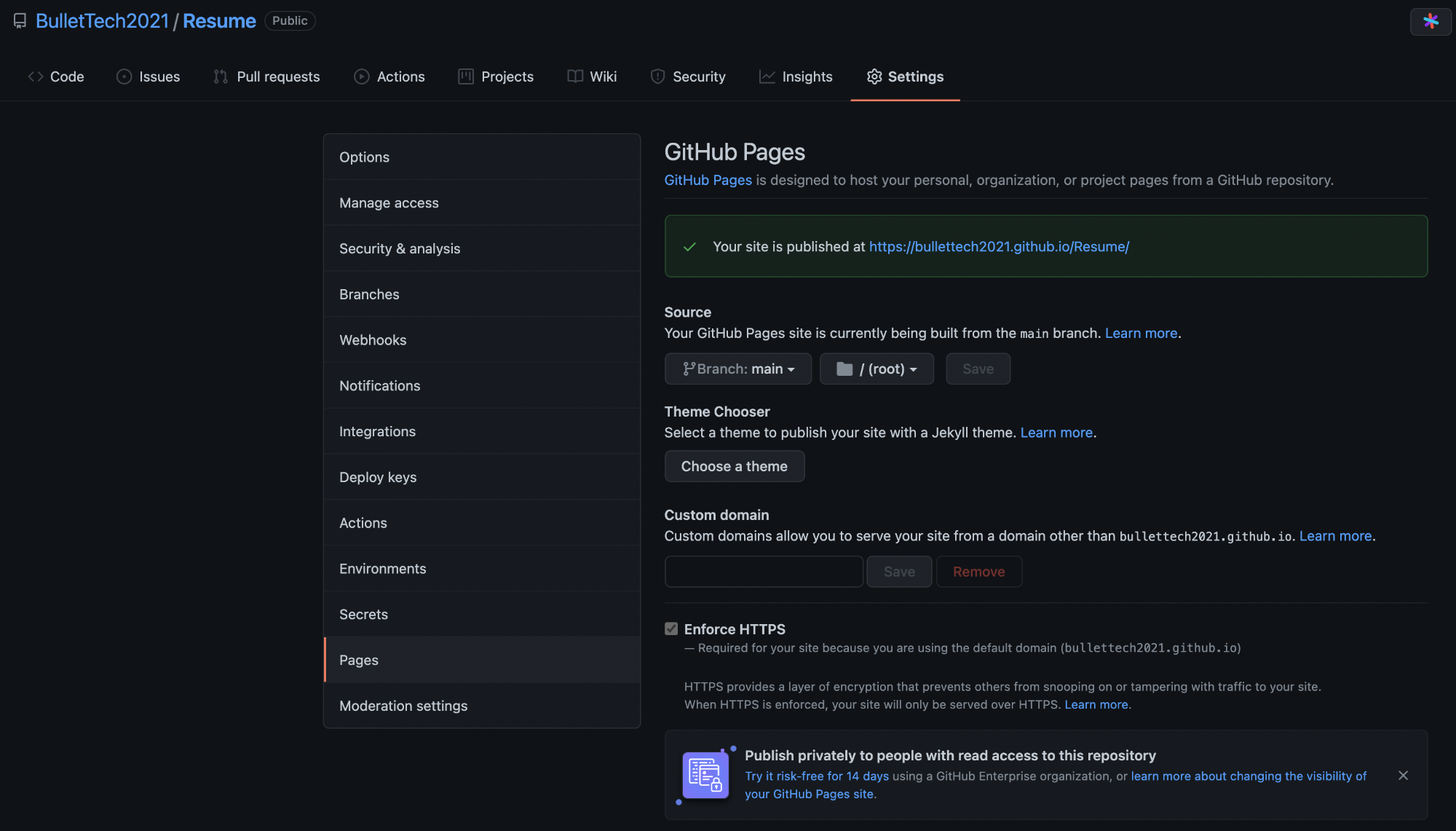Screen dimensions: 1456x831
Task: Switch to the Issues tab
Action: (x=149, y=76)
